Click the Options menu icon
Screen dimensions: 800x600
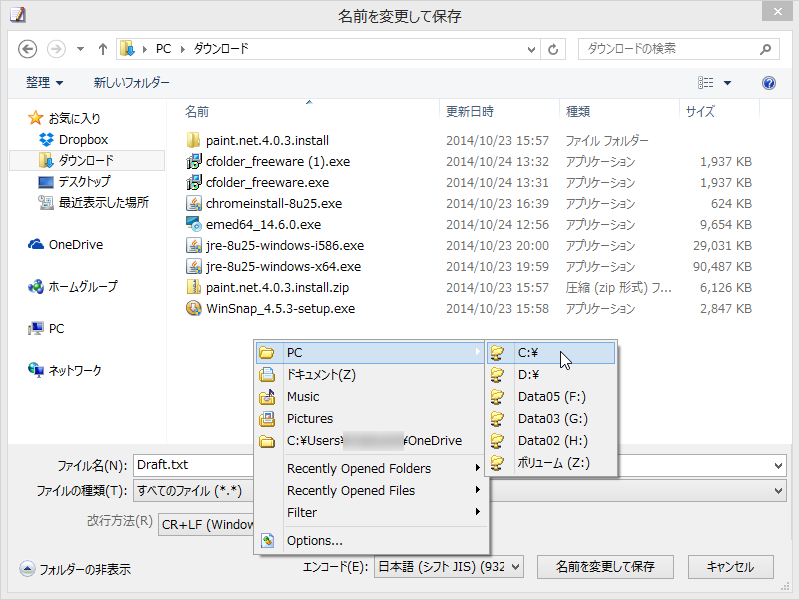click(x=267, y=540)
